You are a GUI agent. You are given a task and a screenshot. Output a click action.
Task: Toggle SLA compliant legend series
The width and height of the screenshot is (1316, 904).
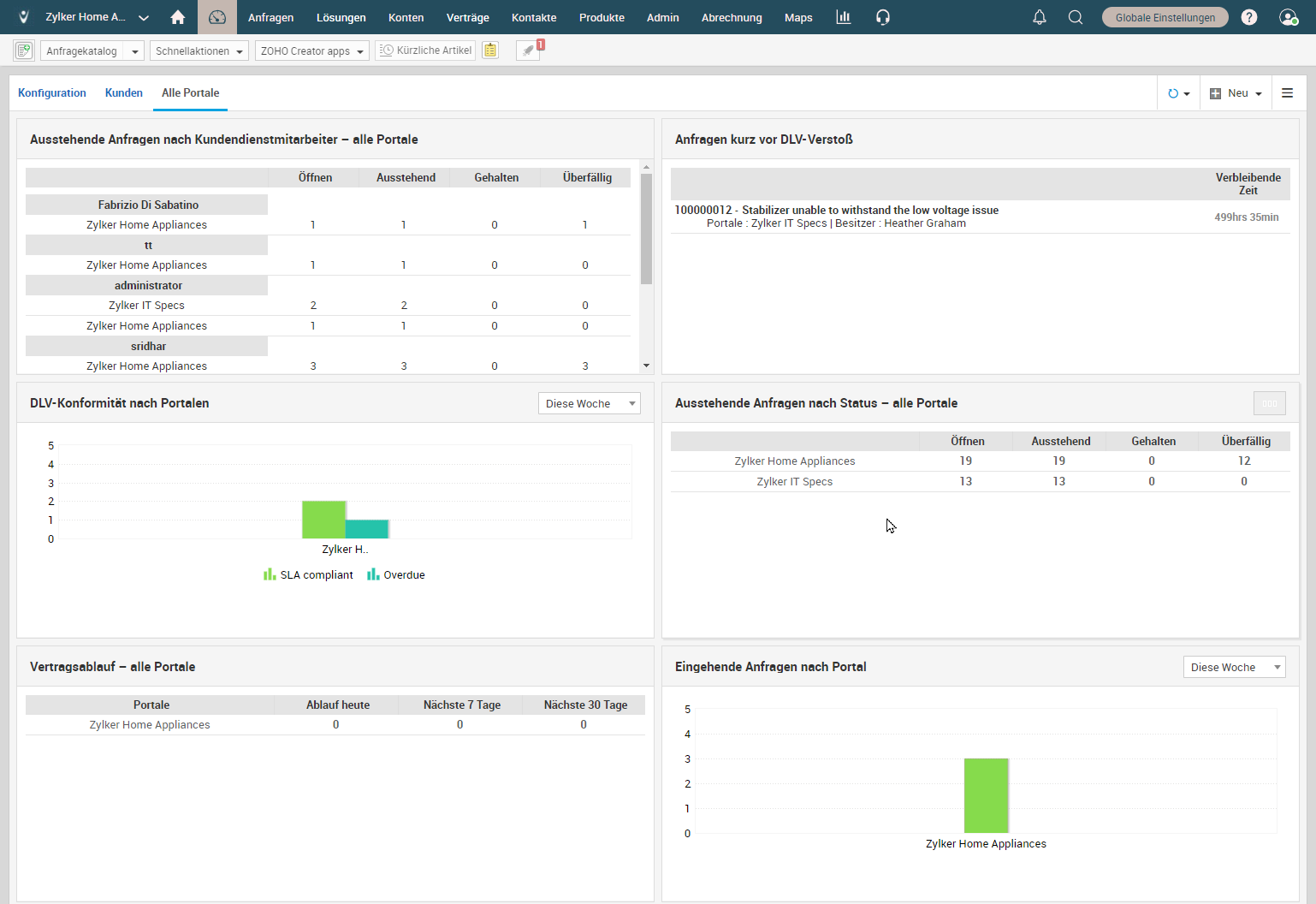[308, 575]
